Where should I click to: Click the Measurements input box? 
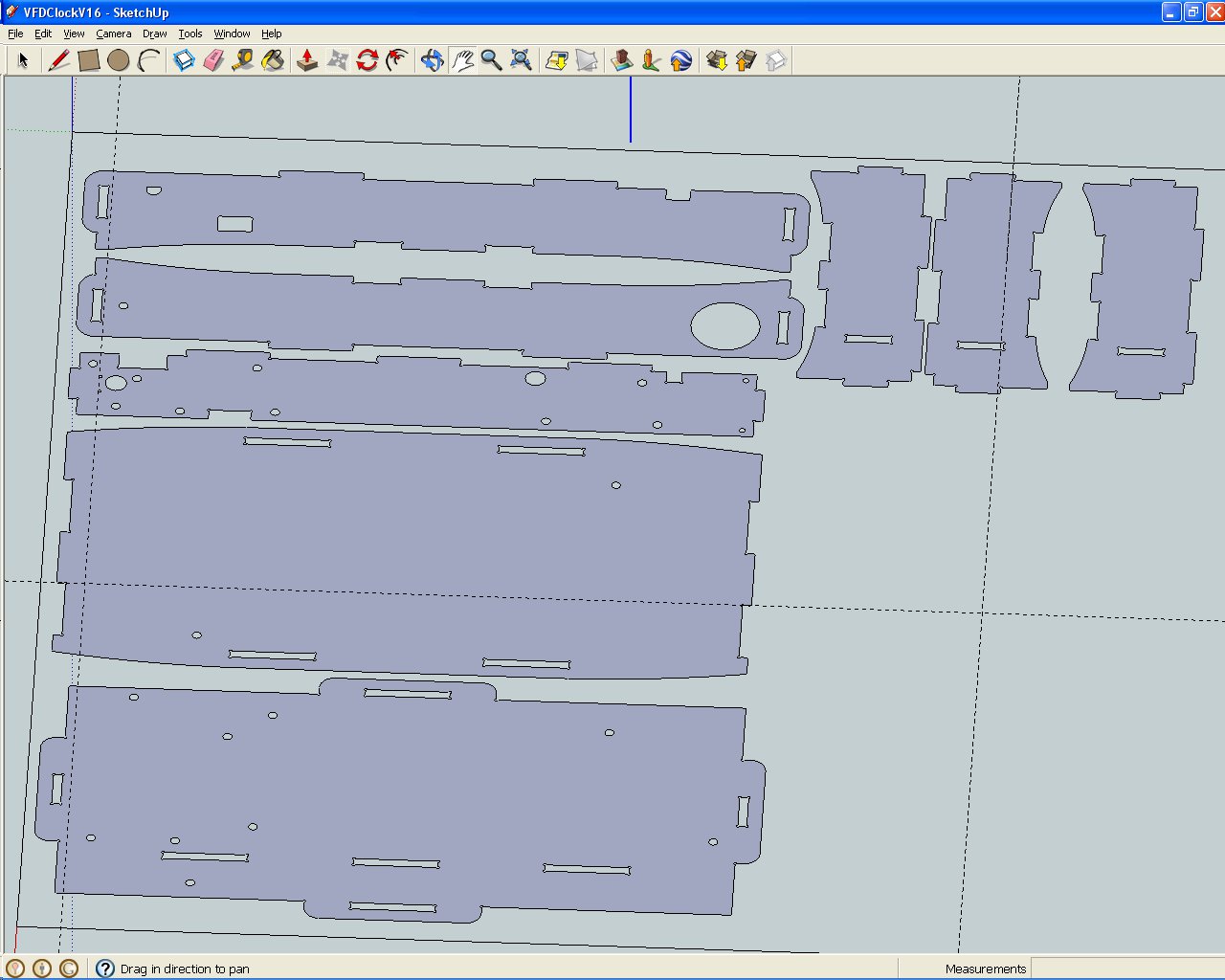tap(1126, 969)
